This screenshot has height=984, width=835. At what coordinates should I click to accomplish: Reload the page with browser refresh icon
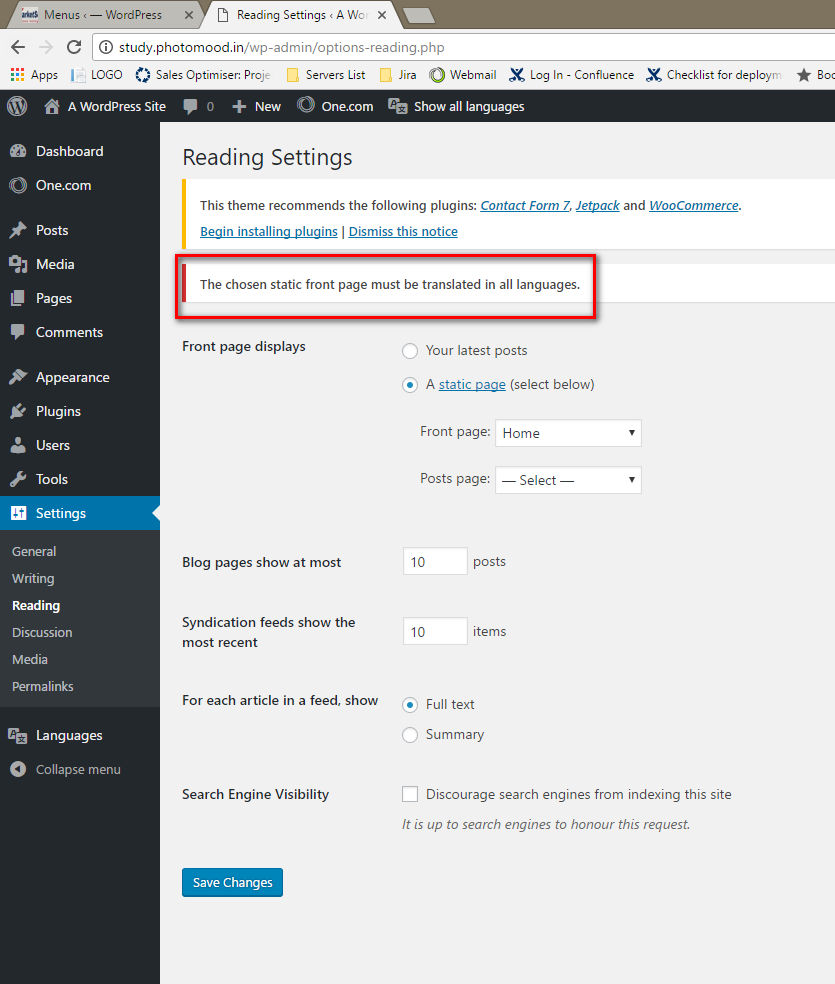(x=74, y=47)
